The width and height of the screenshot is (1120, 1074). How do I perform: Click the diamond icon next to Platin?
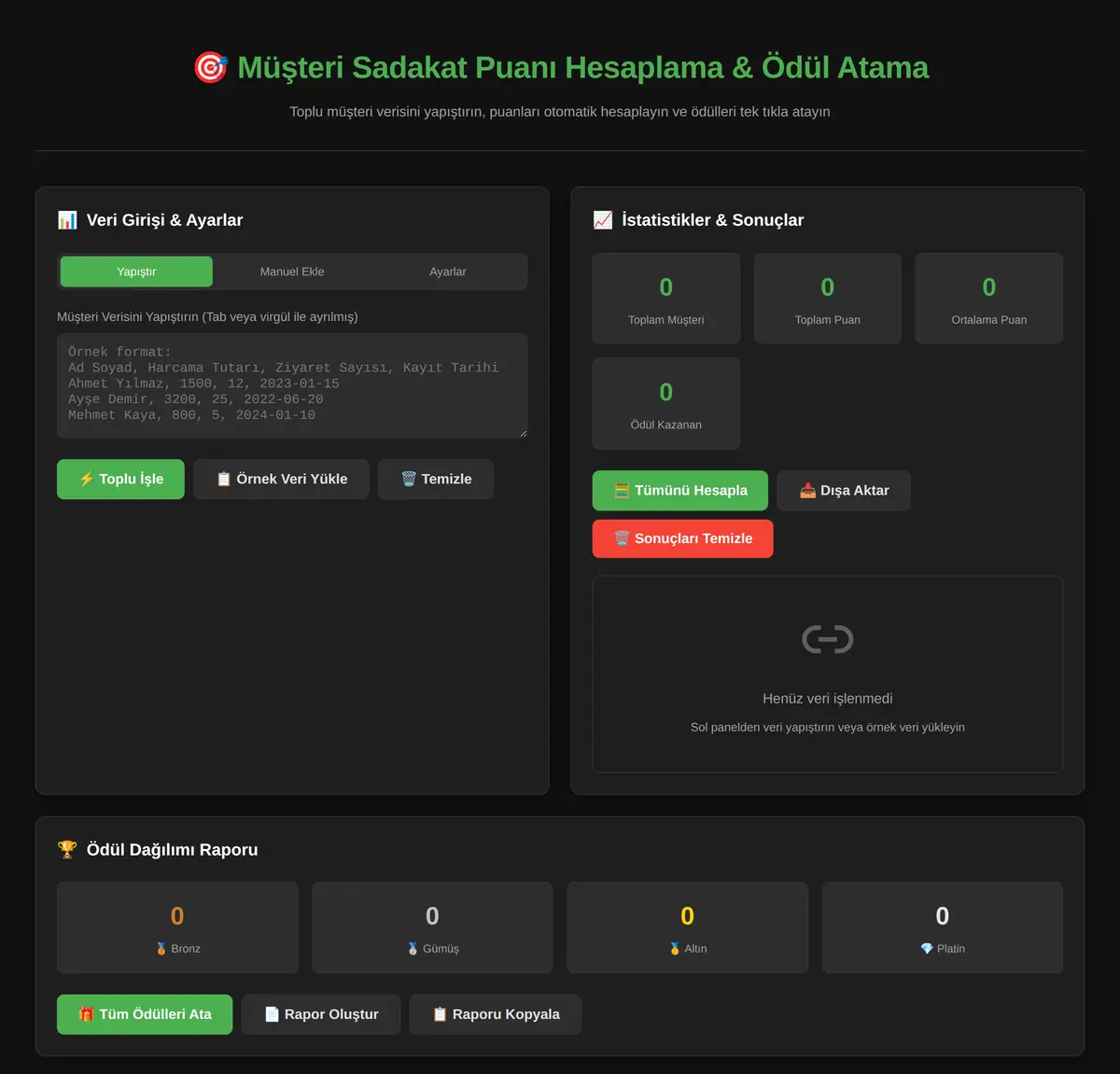coord(927,949)
